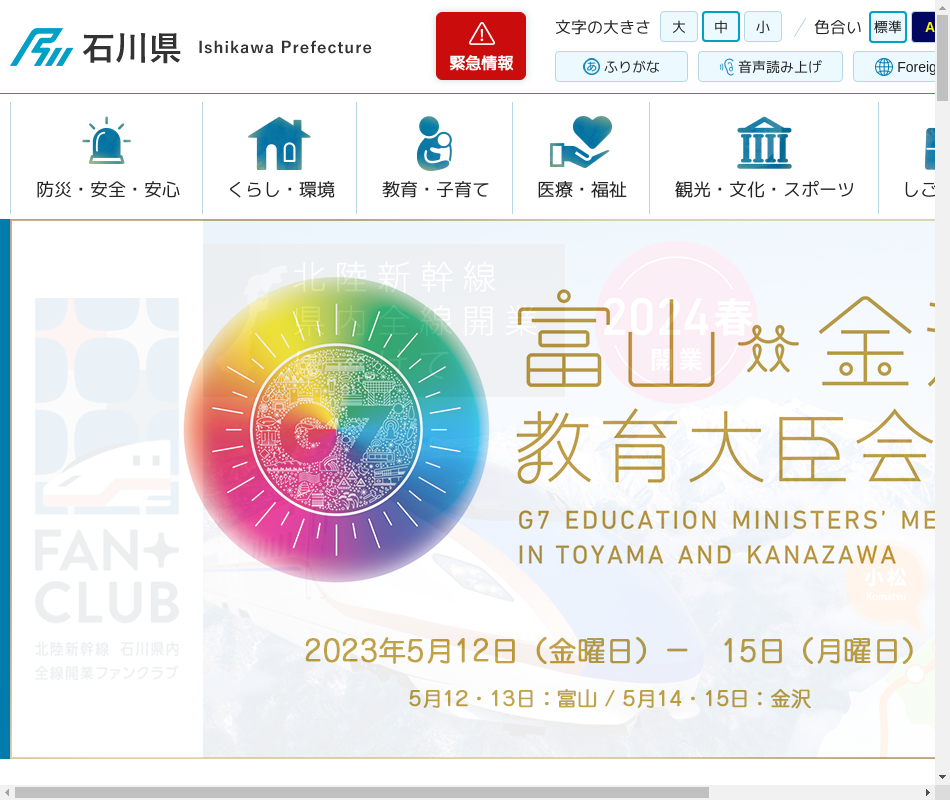This screenshot has height=800, width=950.
Task: Set text size to medium (中)
Action: (720, 27)
